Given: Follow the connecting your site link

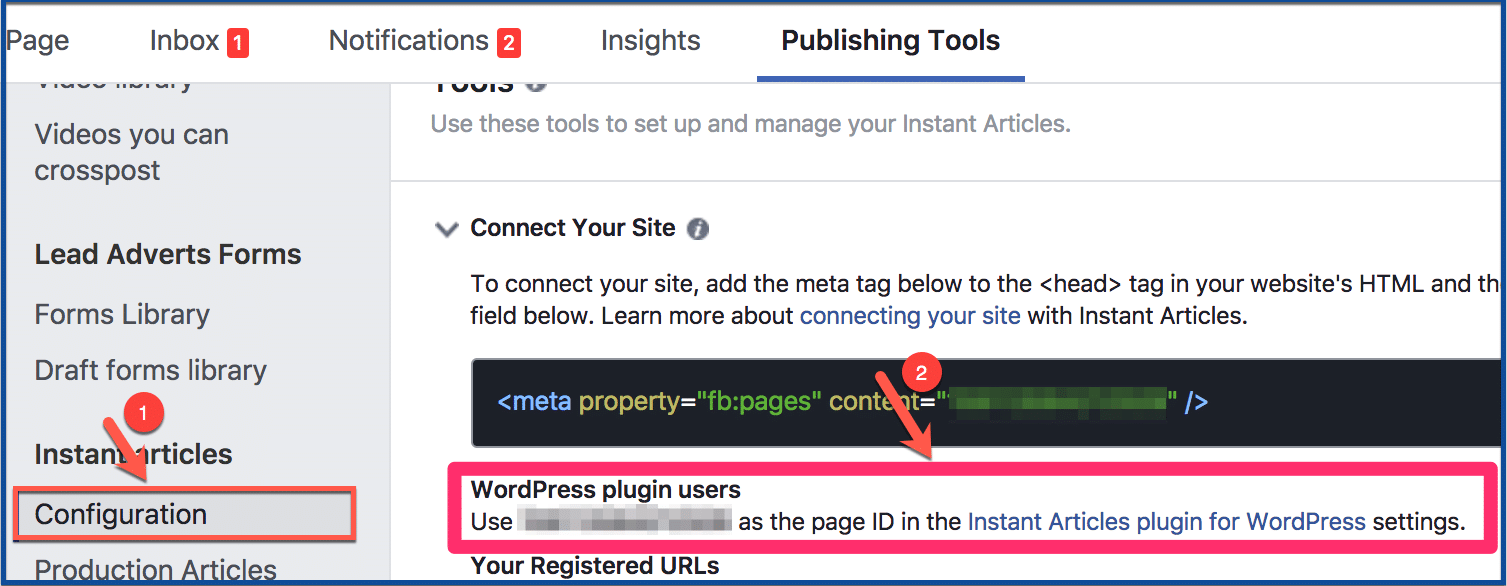Looking at the screenshot, I should point(910,317).
